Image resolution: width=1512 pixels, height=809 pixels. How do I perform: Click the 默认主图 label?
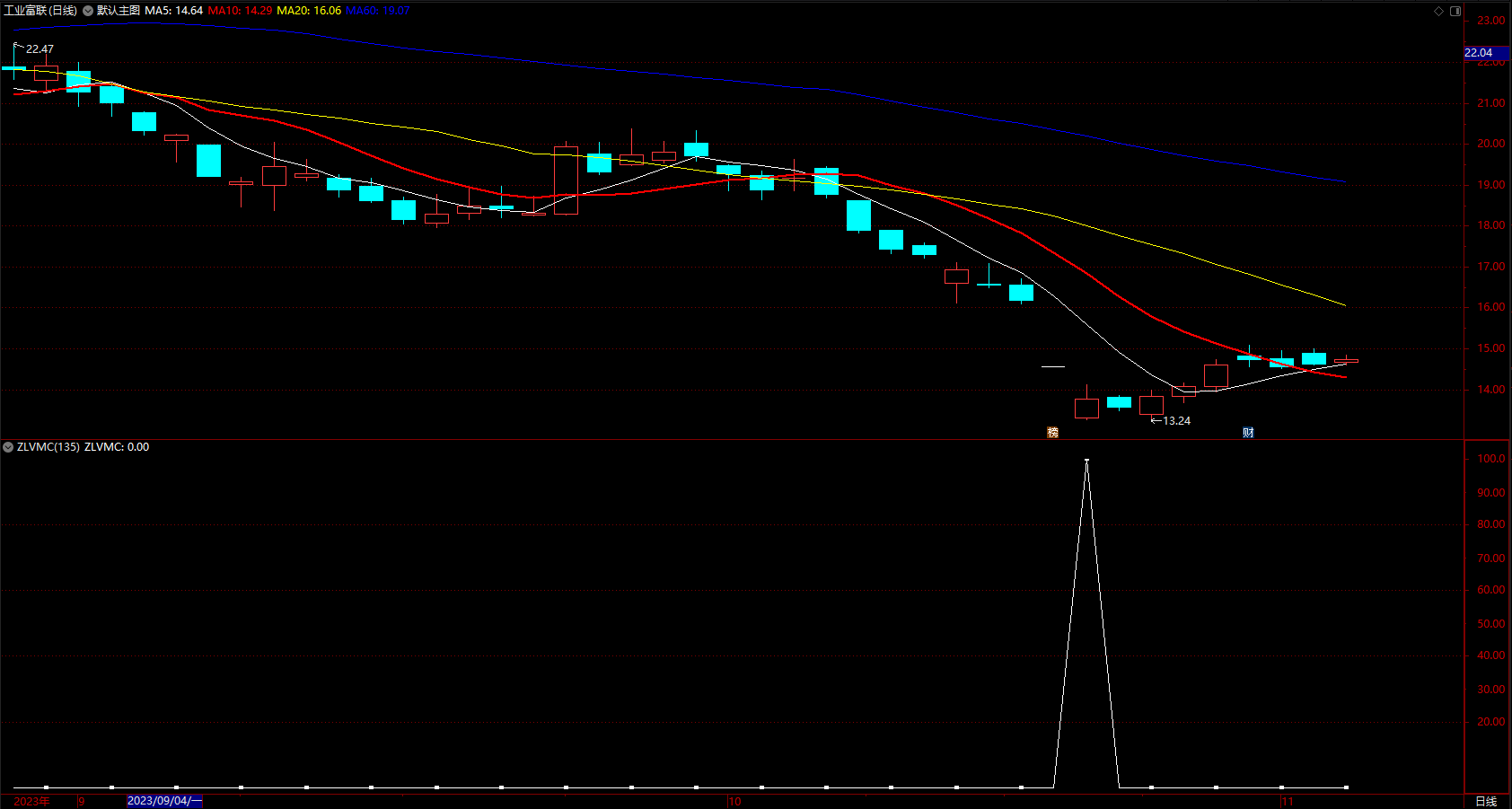(x=119, y=11)
